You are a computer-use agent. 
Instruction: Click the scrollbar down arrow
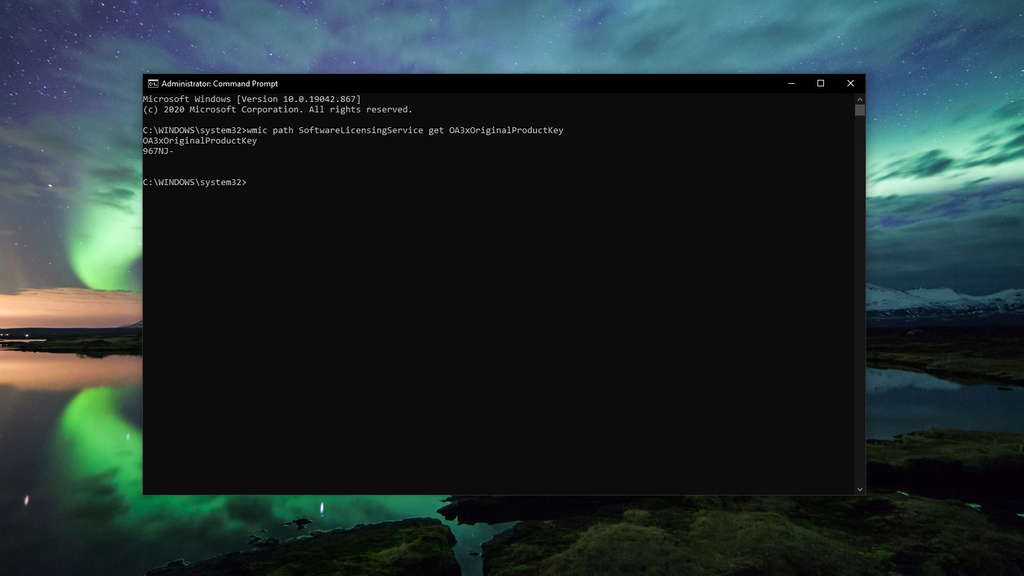click(859, 489)
